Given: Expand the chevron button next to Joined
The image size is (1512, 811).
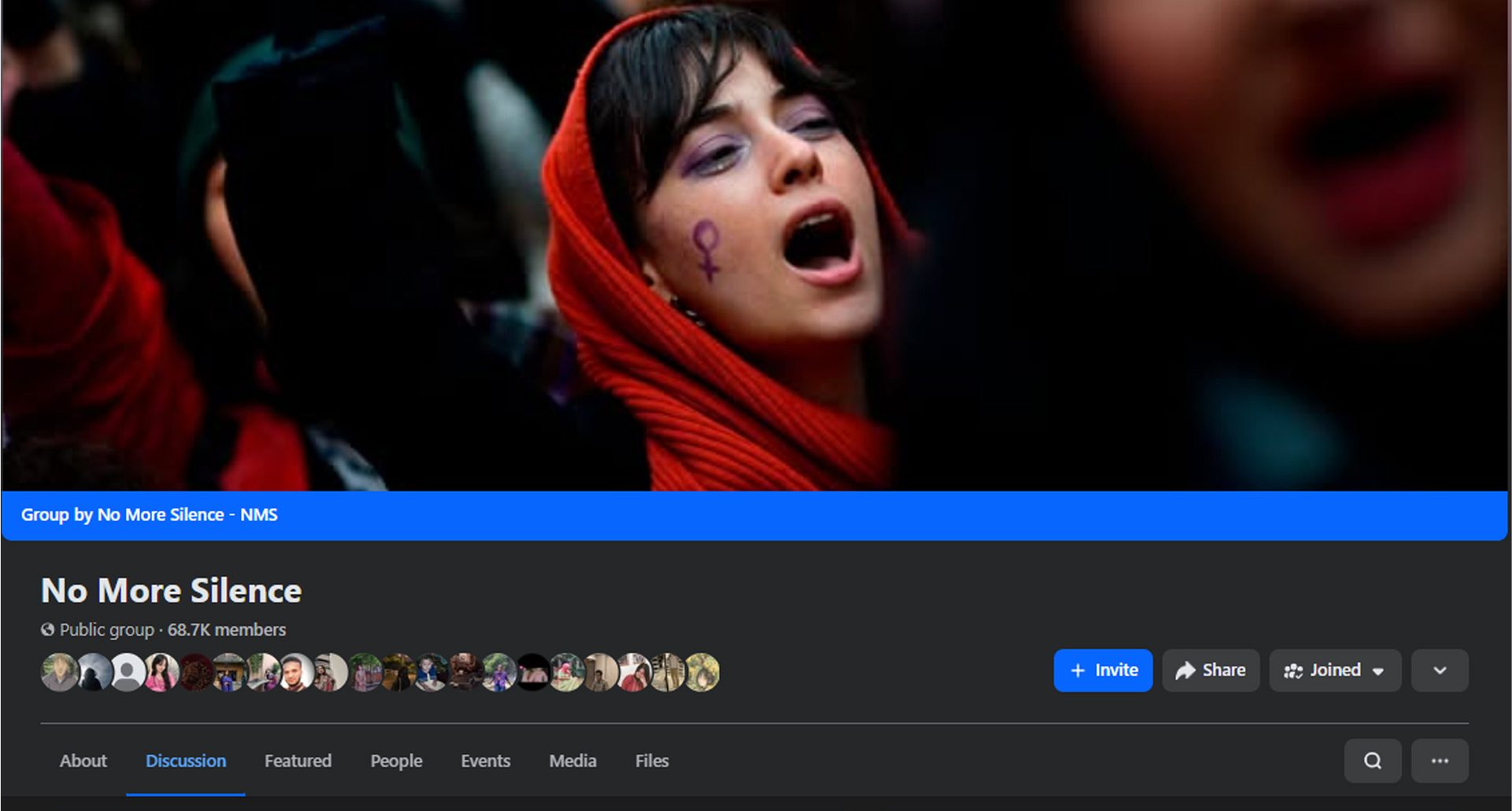Looking at the screenshot, I should (x=1440, y=670).
